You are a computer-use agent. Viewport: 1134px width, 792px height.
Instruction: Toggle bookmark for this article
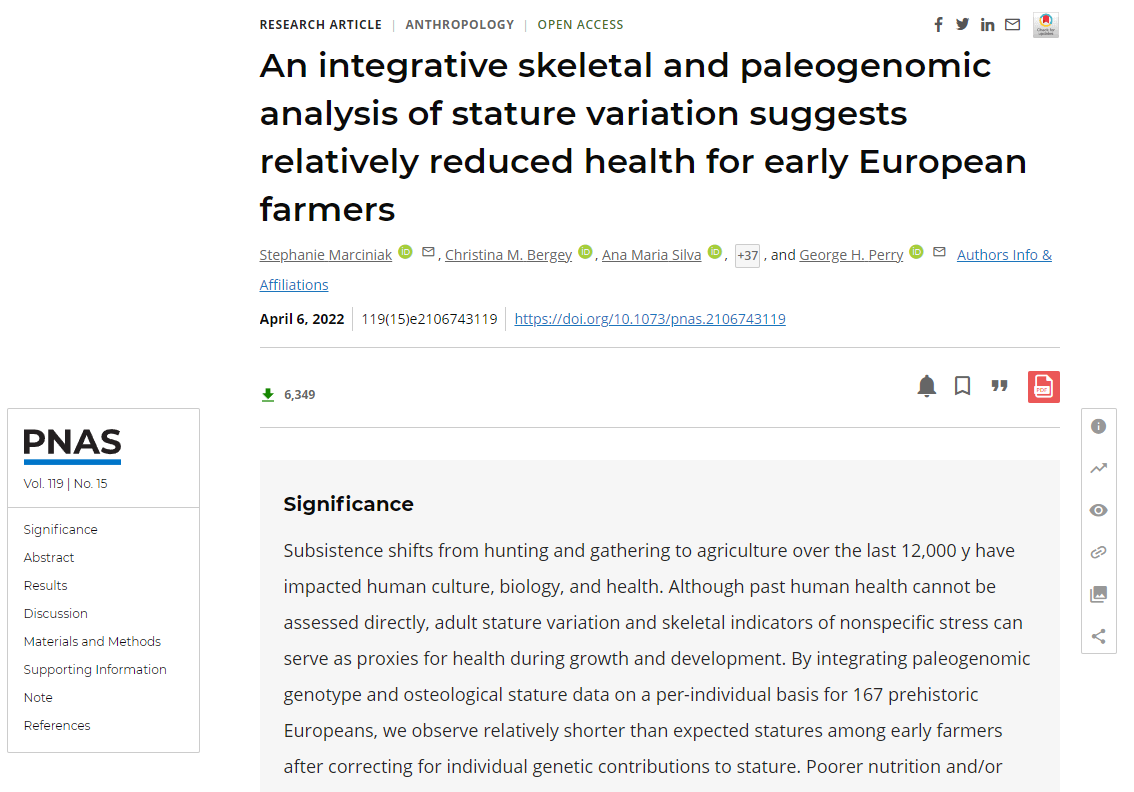click(x=962, y=386)
